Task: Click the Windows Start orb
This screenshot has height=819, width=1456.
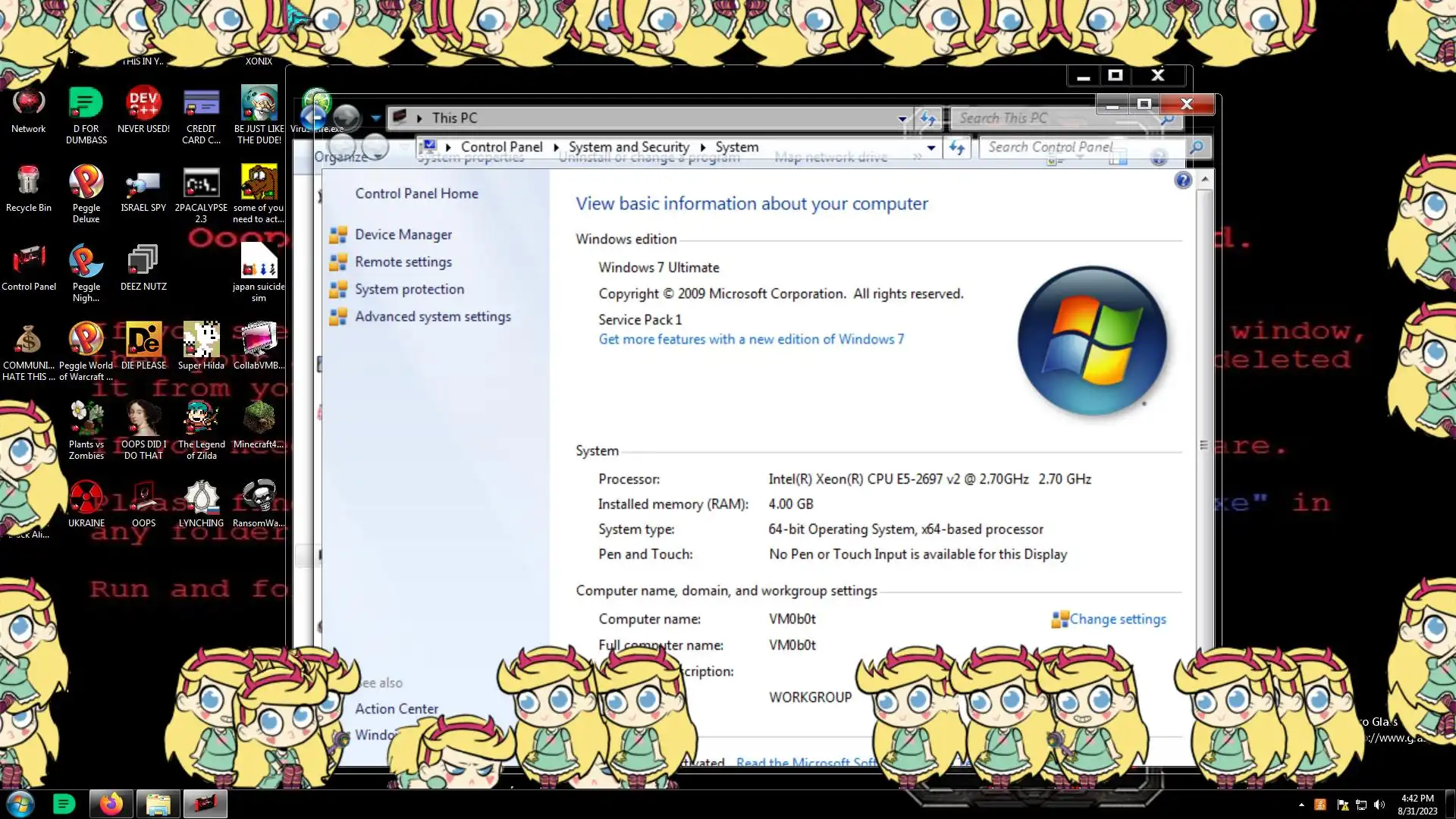Action: [x=20, y=804]
